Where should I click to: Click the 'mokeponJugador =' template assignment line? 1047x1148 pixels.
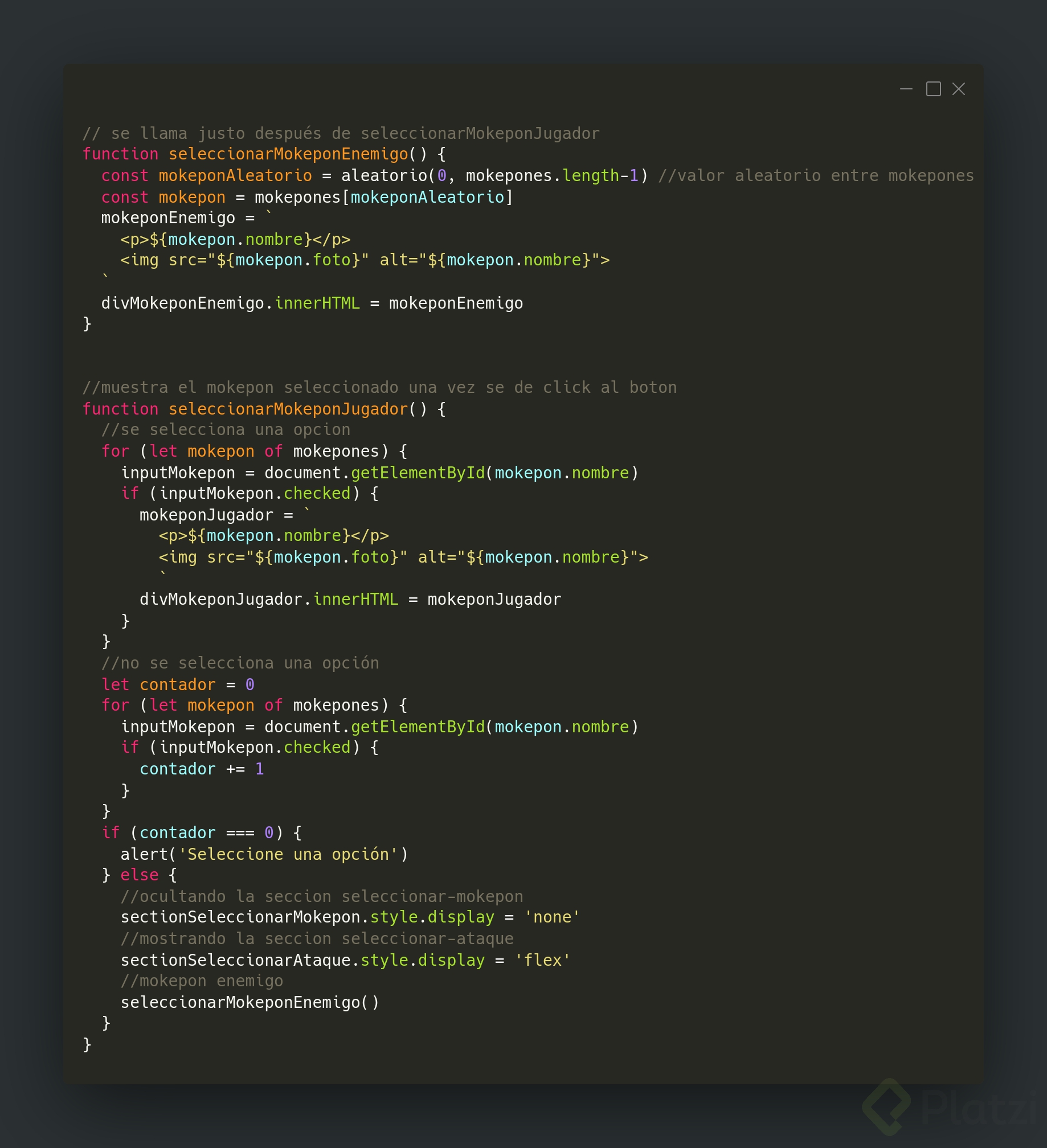point(225,515)
